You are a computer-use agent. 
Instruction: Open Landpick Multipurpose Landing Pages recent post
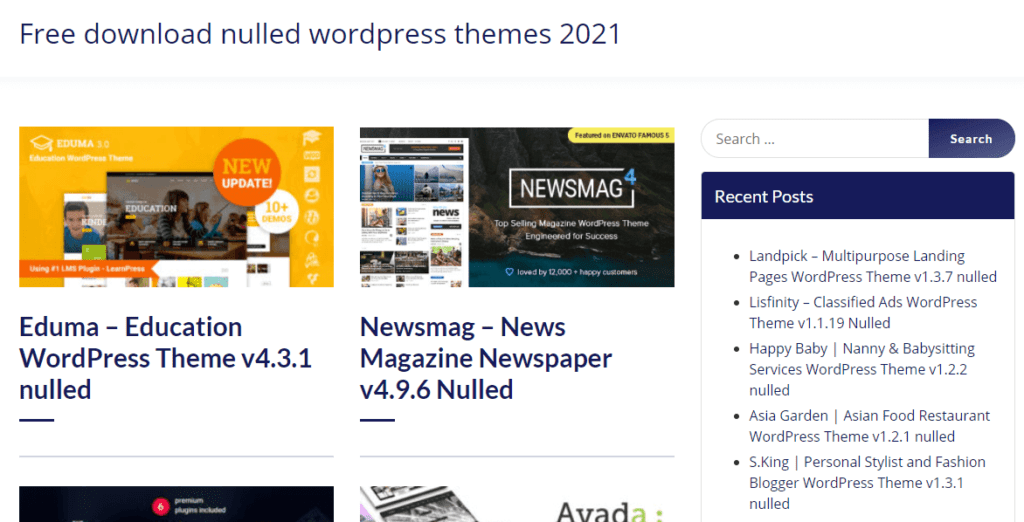(872, 266)
